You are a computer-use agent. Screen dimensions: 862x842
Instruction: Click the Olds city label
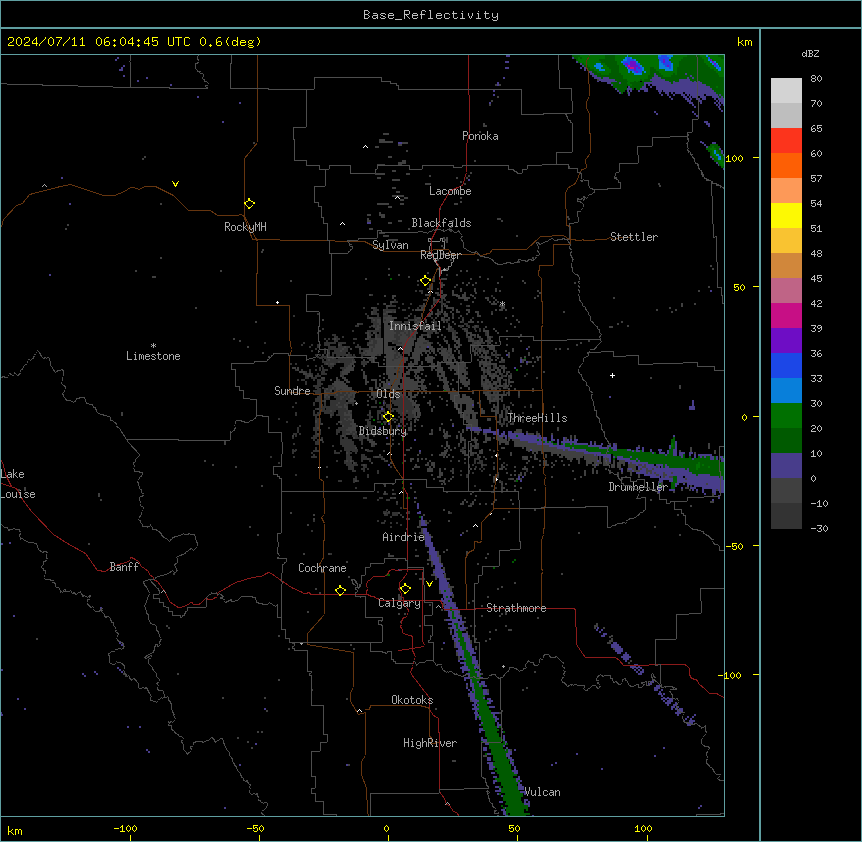388,394
